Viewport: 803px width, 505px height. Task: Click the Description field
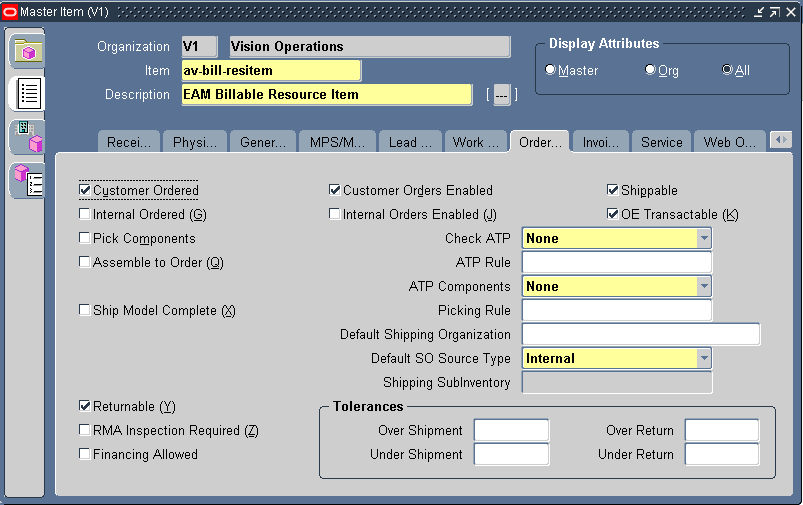pos(327,94)
